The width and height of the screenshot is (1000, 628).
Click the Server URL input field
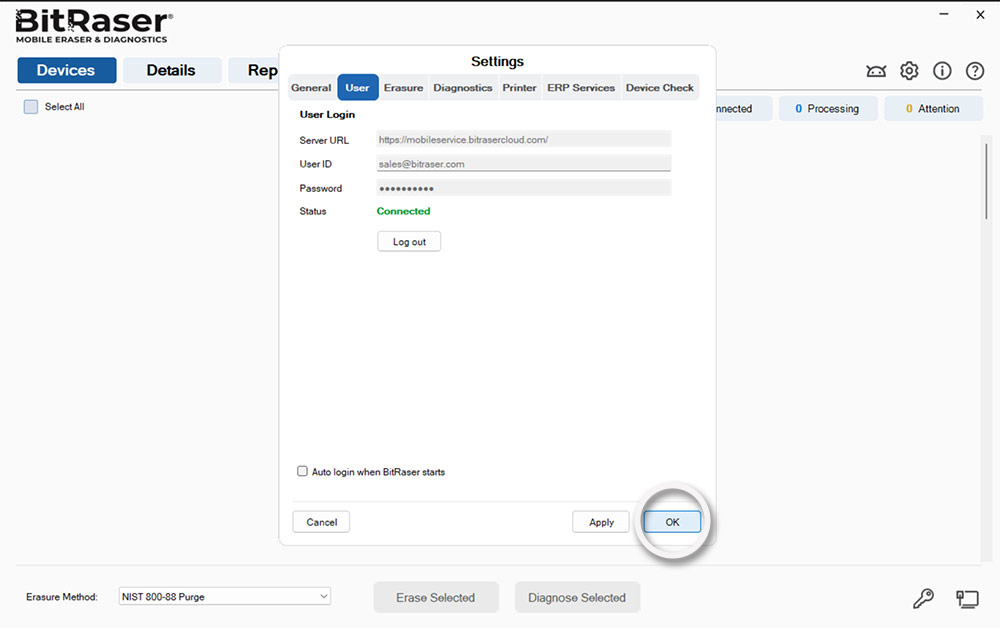click(x=524, y=140)
